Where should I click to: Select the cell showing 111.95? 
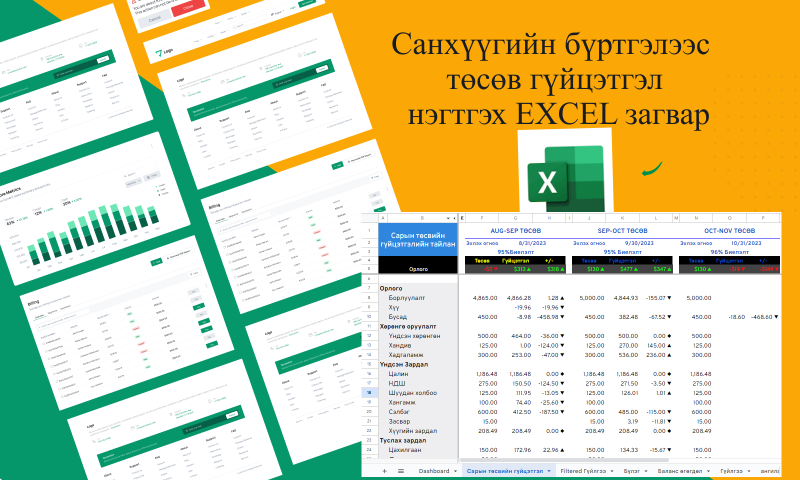(521, 393)
